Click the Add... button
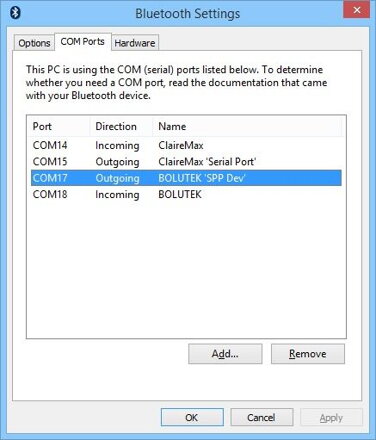 pos(225,354)
